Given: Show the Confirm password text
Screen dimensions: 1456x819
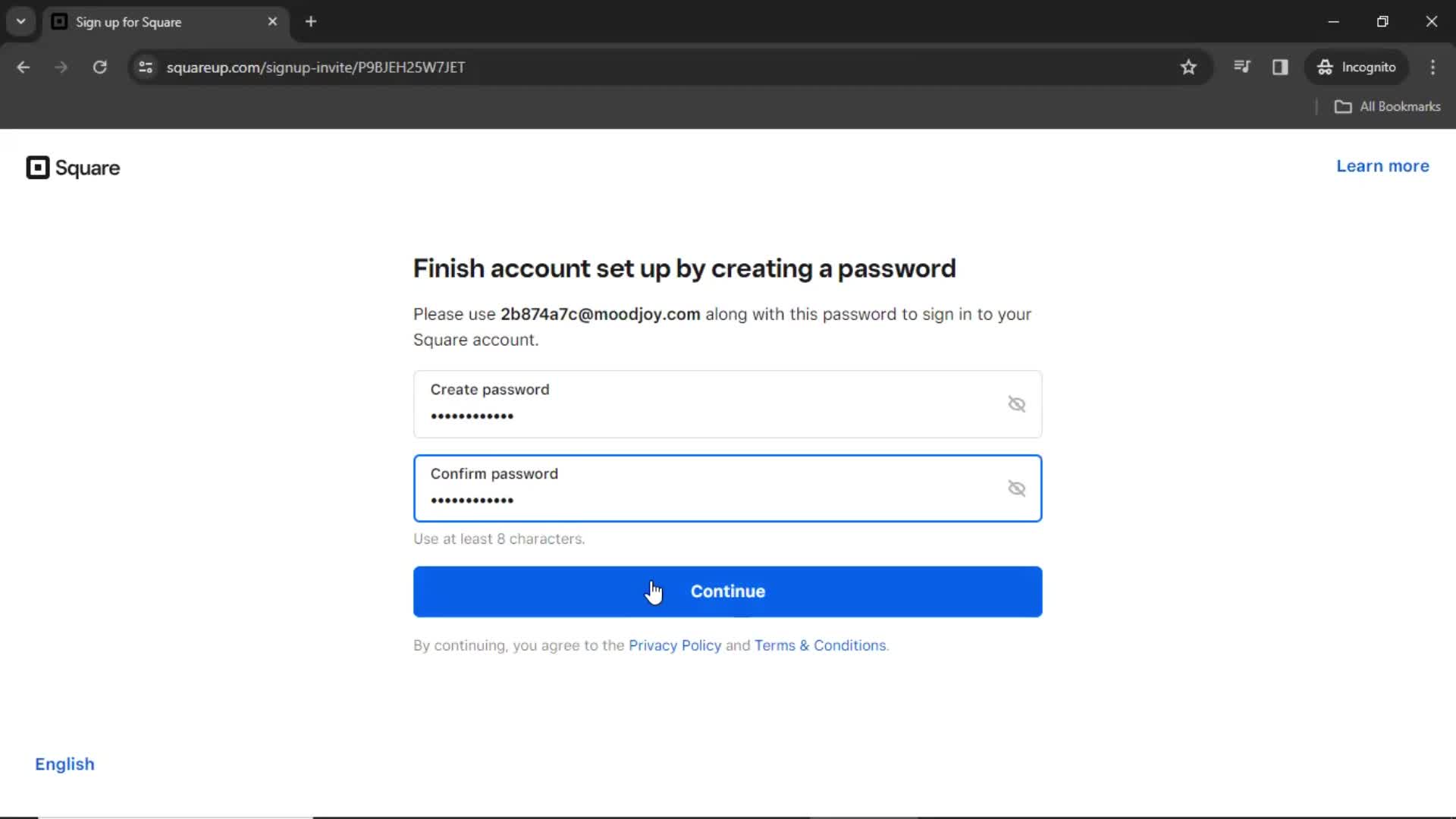Looking at the screenshot, I should tap(1016, 488).
